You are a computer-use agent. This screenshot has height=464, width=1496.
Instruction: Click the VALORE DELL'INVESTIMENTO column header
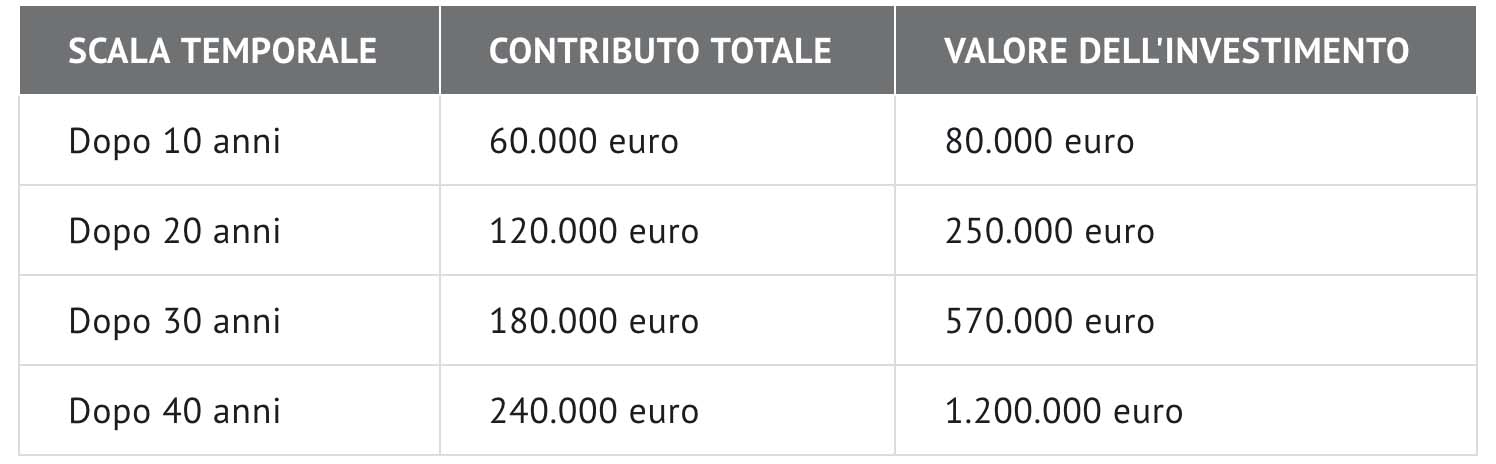click(x=1176, y=51)
